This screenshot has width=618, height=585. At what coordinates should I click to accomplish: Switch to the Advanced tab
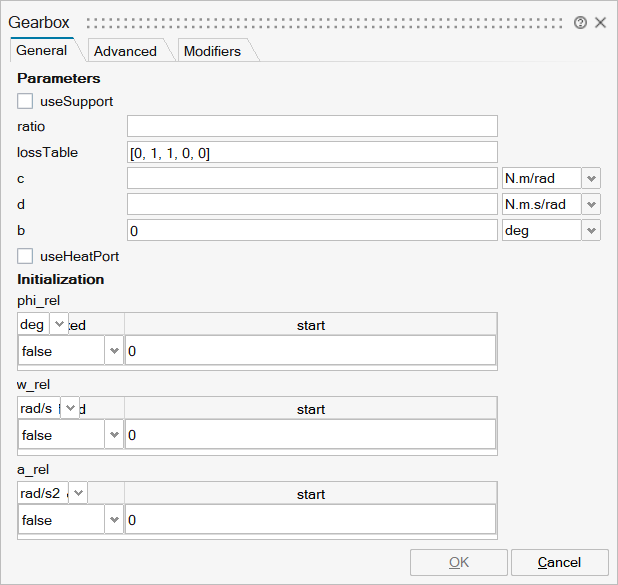[125, 51]
